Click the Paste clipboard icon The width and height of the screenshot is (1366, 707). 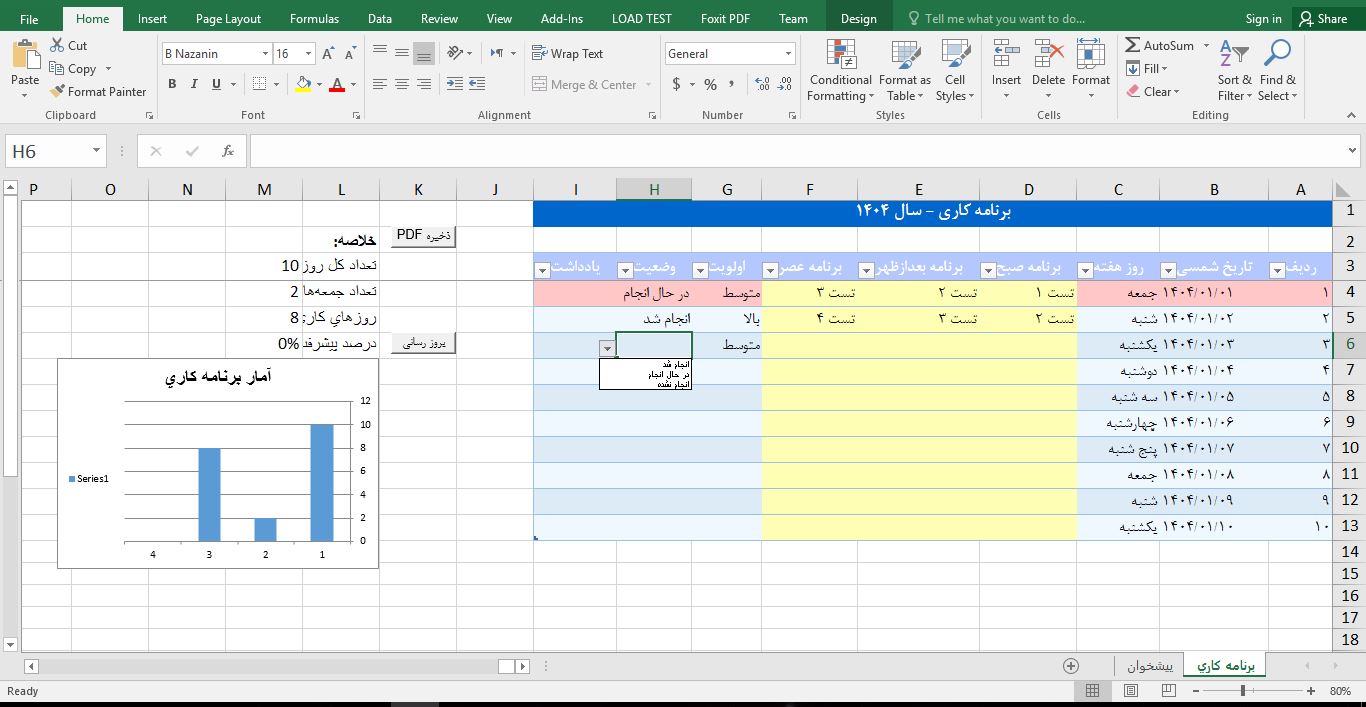(x=25, y=53)
